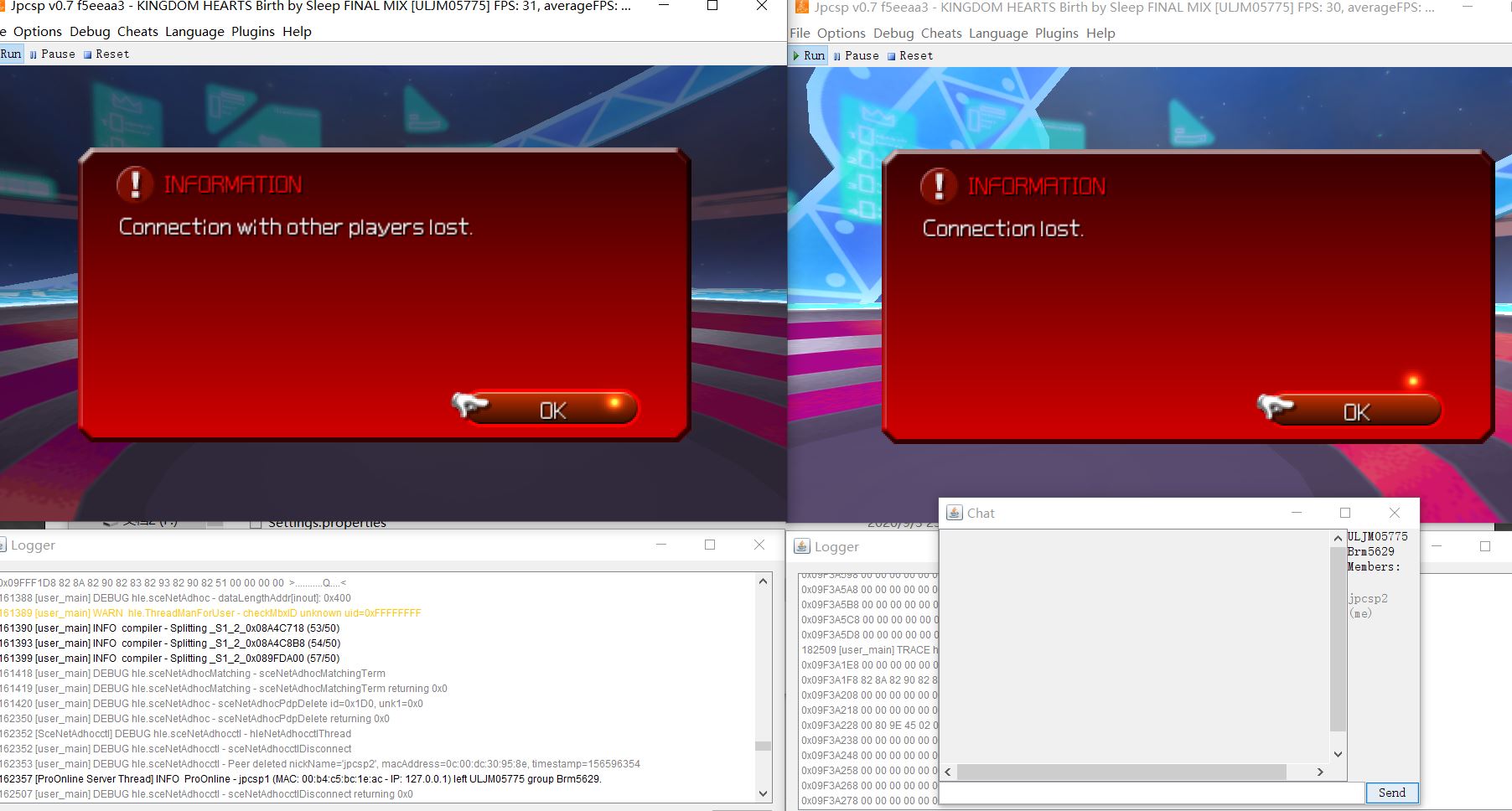Open the Plugins menu in the left Jpcsp window
This screenshot has width=1512, height=811.
(x=252, y=31)
